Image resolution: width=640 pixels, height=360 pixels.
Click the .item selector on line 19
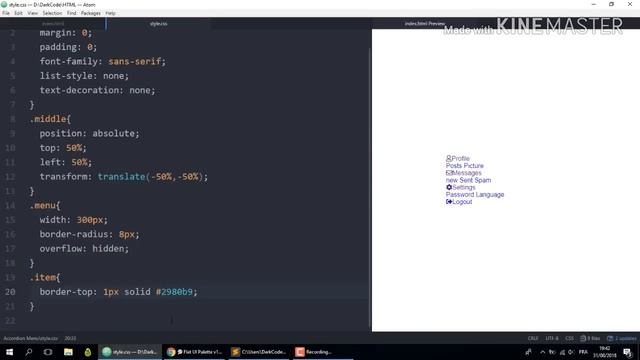click(42, 278)
